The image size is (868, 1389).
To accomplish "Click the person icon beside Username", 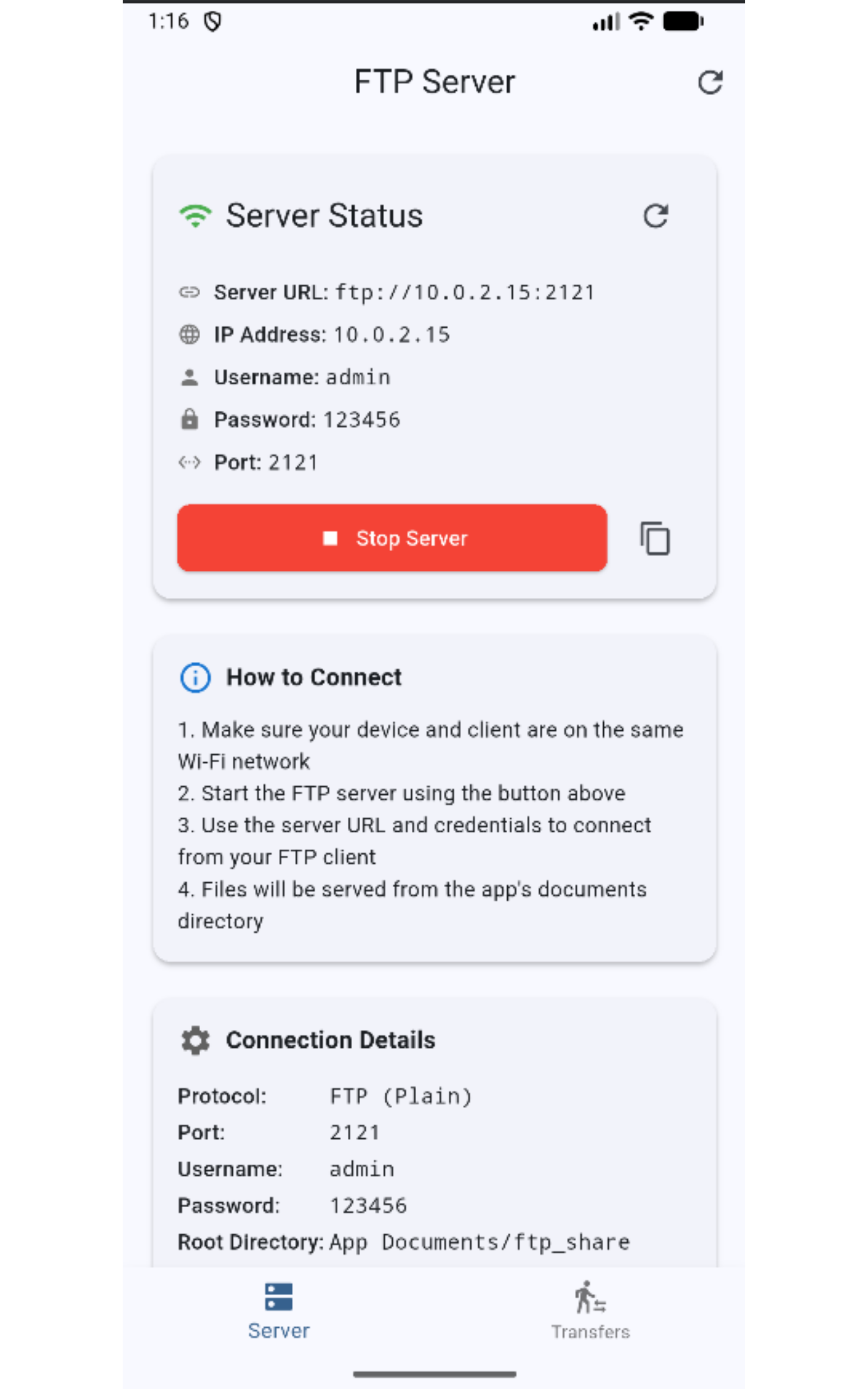I will pyautogui.click(x=190, y=377).
